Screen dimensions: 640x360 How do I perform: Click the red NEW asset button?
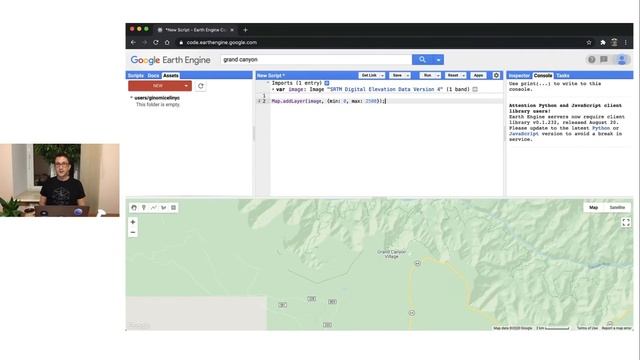(158, 86)
